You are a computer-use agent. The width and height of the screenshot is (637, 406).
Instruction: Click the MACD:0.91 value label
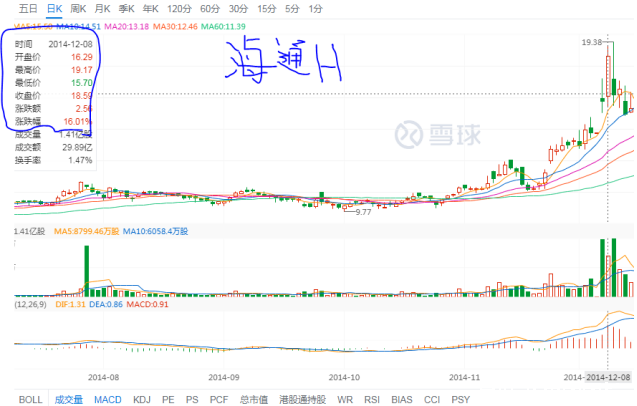click(x=147, y=304)
